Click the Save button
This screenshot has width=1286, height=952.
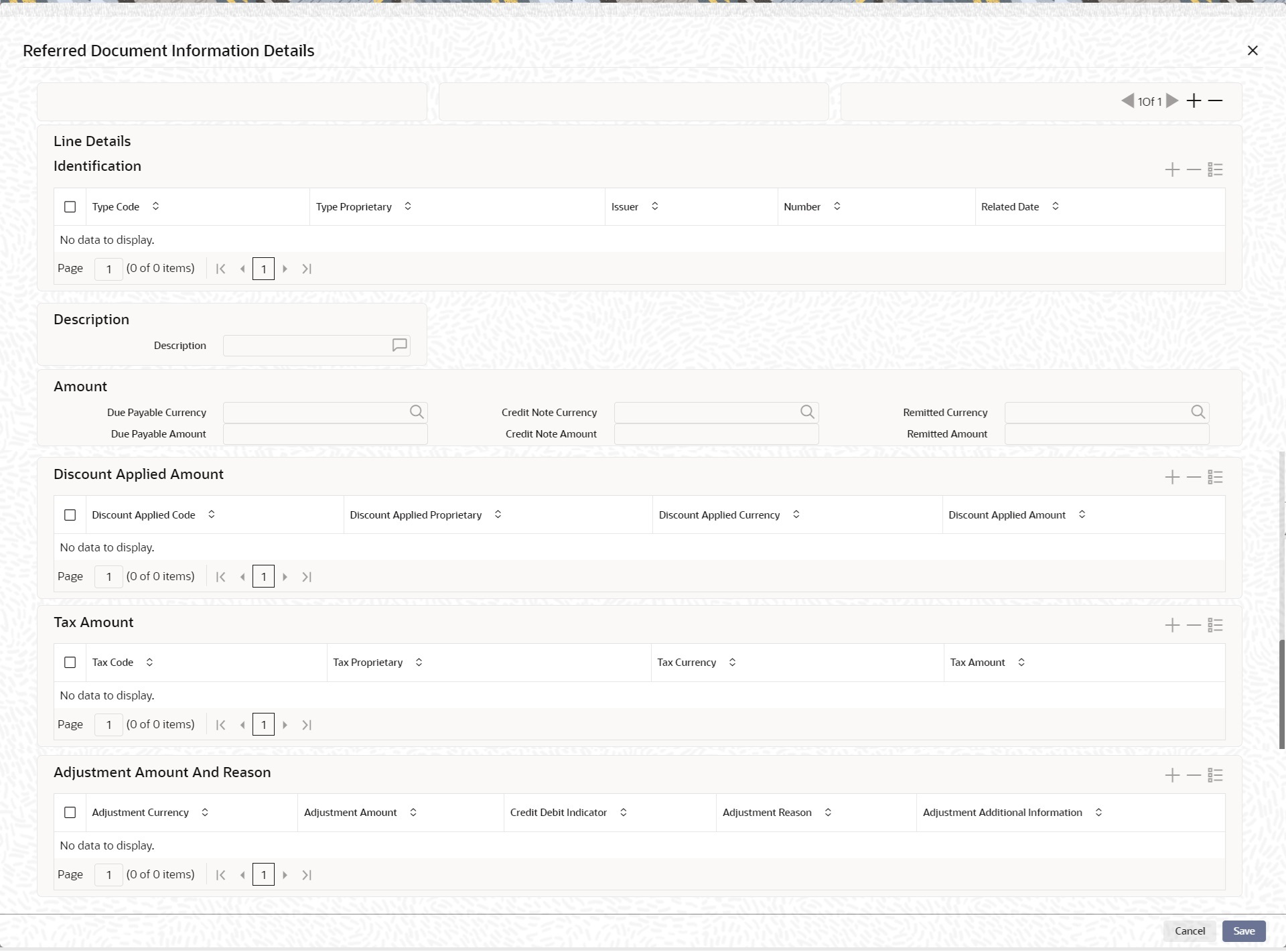tap(1243, 931)
